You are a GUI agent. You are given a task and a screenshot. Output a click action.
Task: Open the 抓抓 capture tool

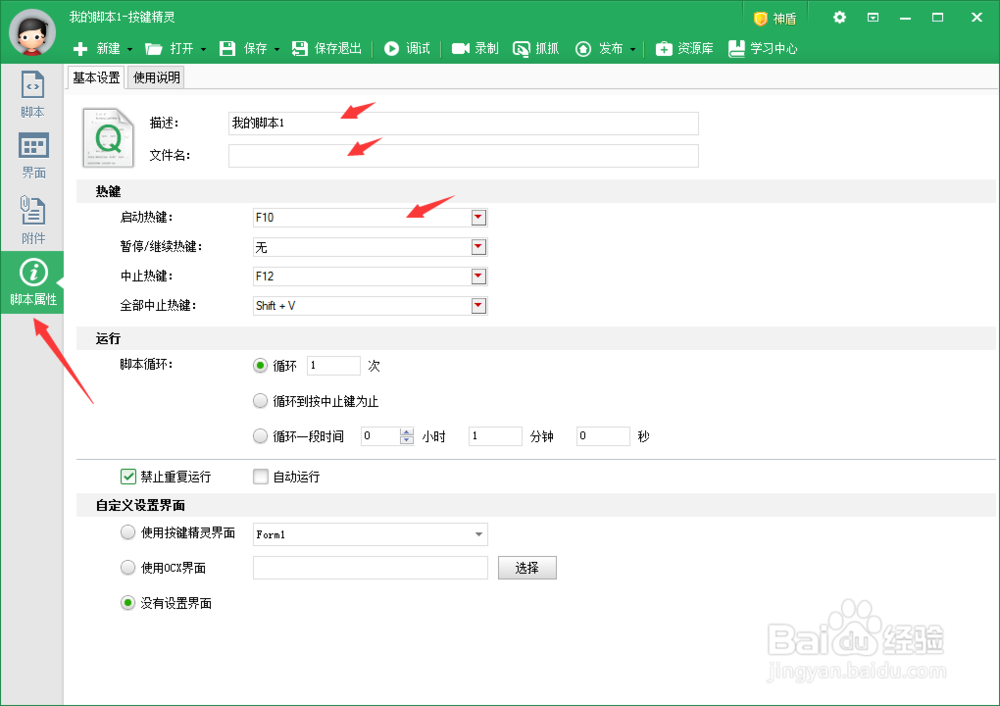536,48
